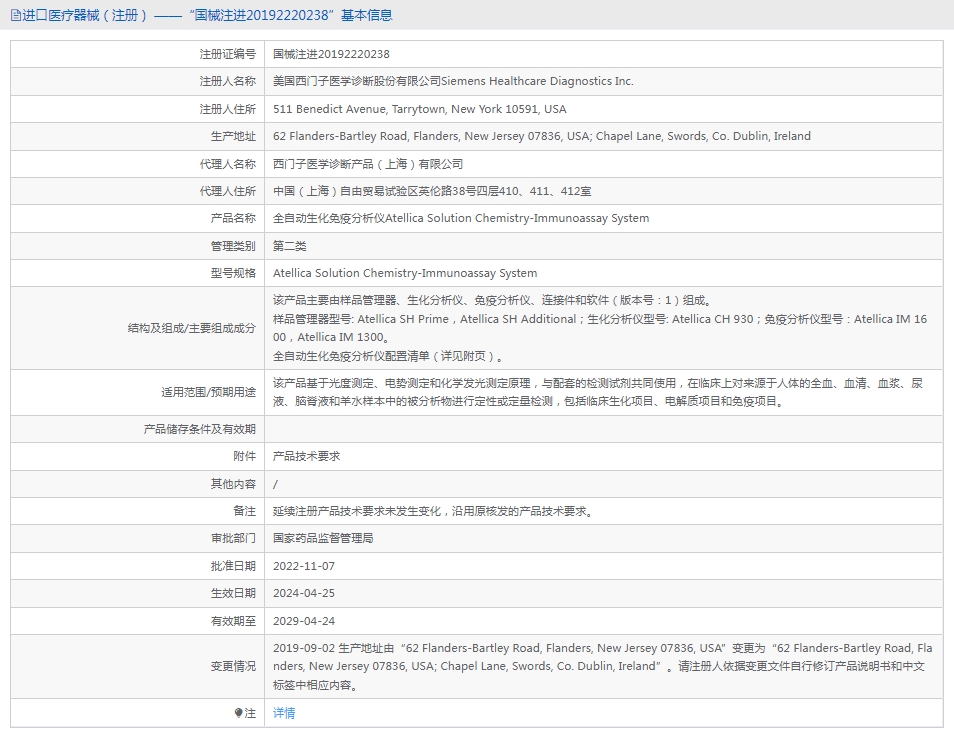Select the 第二类 value
Viewport: 954px width, 733px height.
click(290, 246)
